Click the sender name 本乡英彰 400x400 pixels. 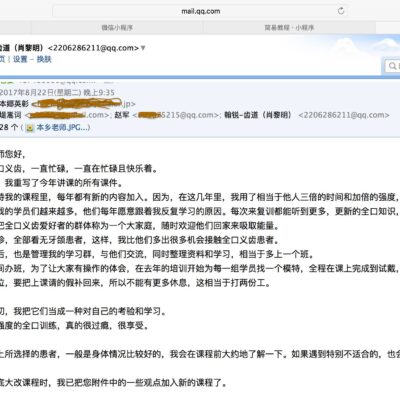pyautogui.click(x=14, y=104)
